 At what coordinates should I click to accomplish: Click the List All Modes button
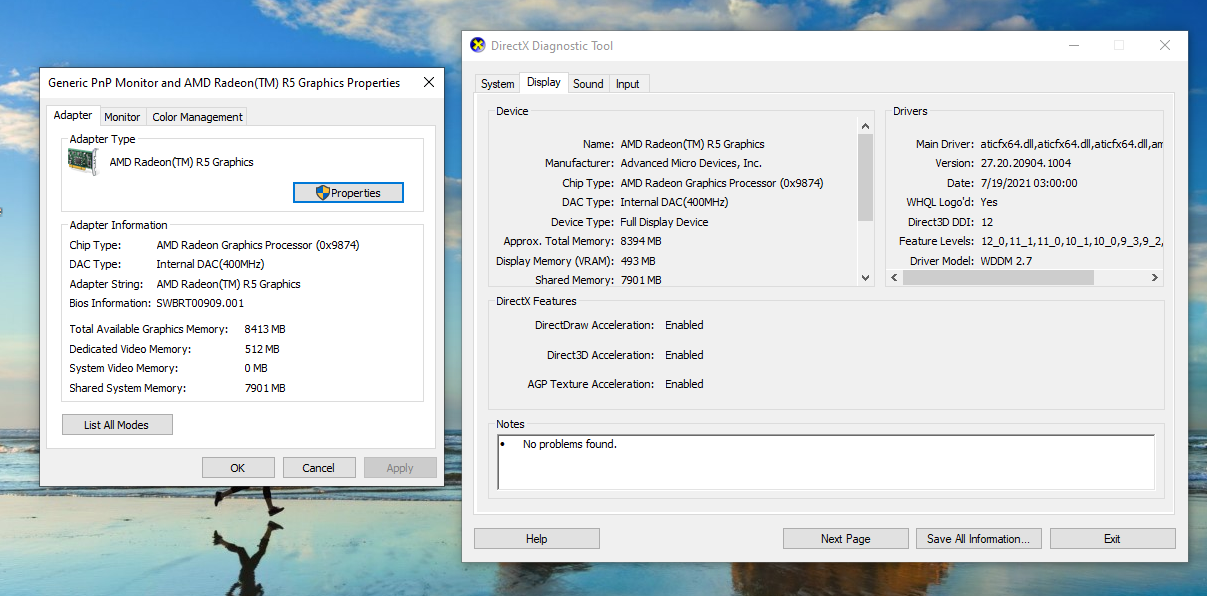coord(117,425)
